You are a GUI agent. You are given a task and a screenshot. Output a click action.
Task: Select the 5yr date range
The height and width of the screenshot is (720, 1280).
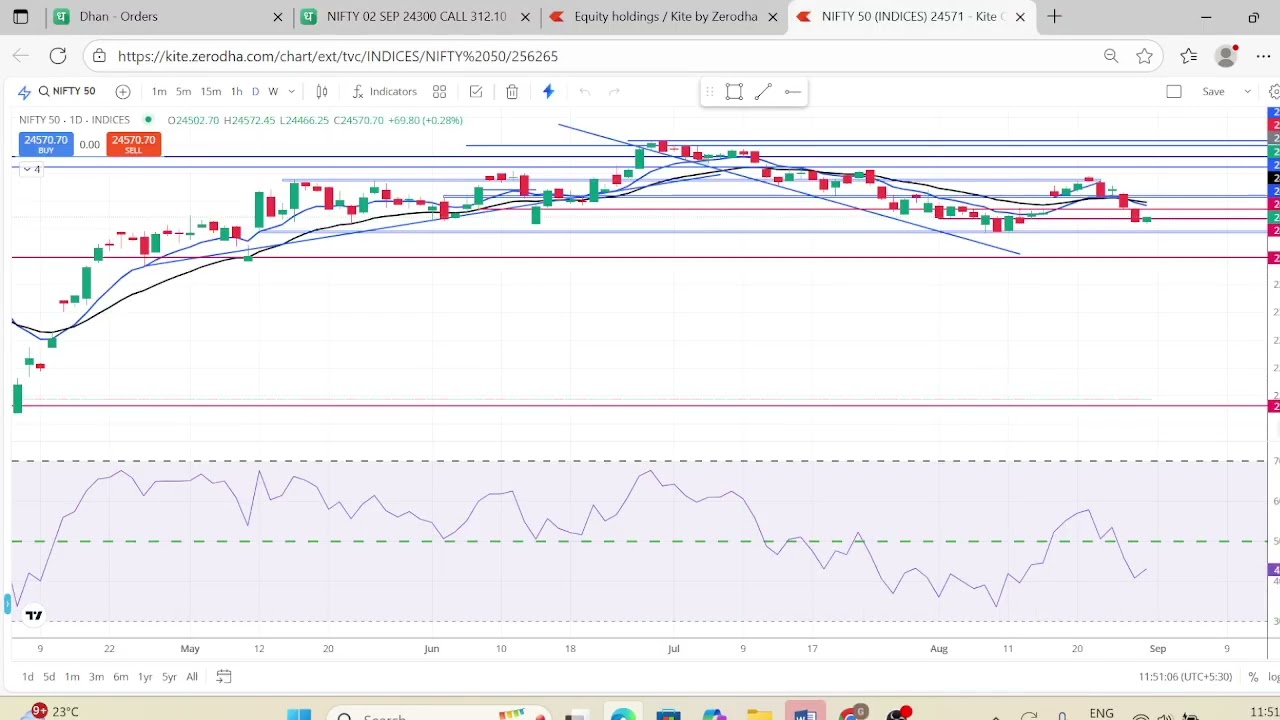169,677
